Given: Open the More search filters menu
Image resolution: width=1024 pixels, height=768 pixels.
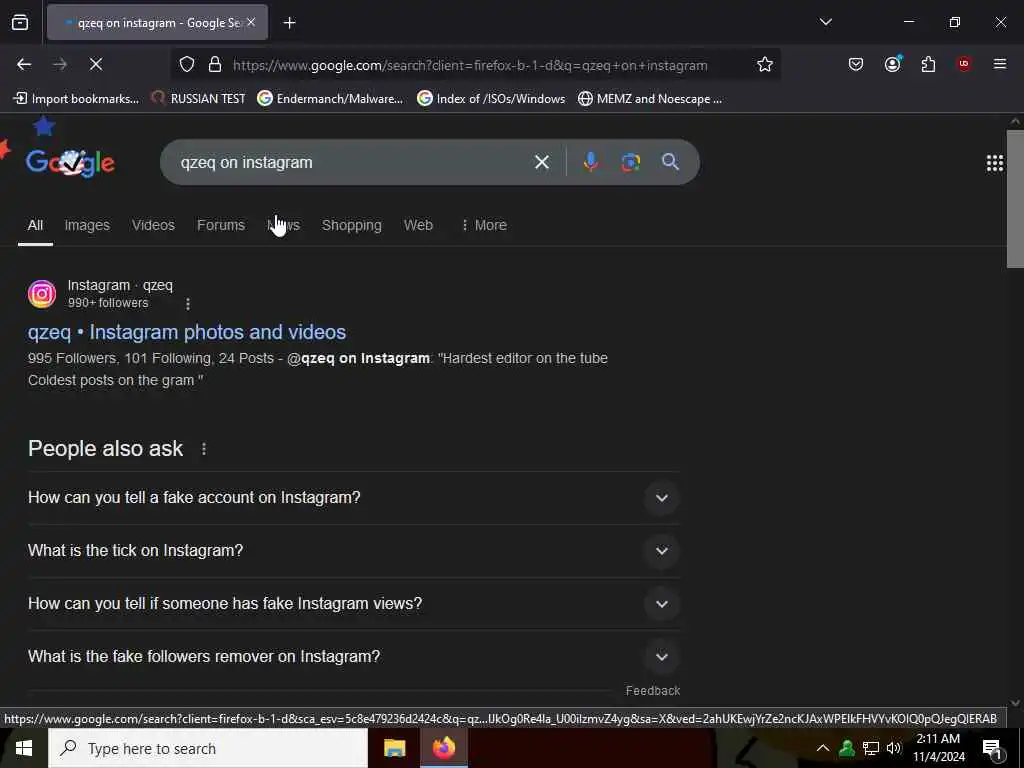Looking at the screenshot, I should click(484, 225).
